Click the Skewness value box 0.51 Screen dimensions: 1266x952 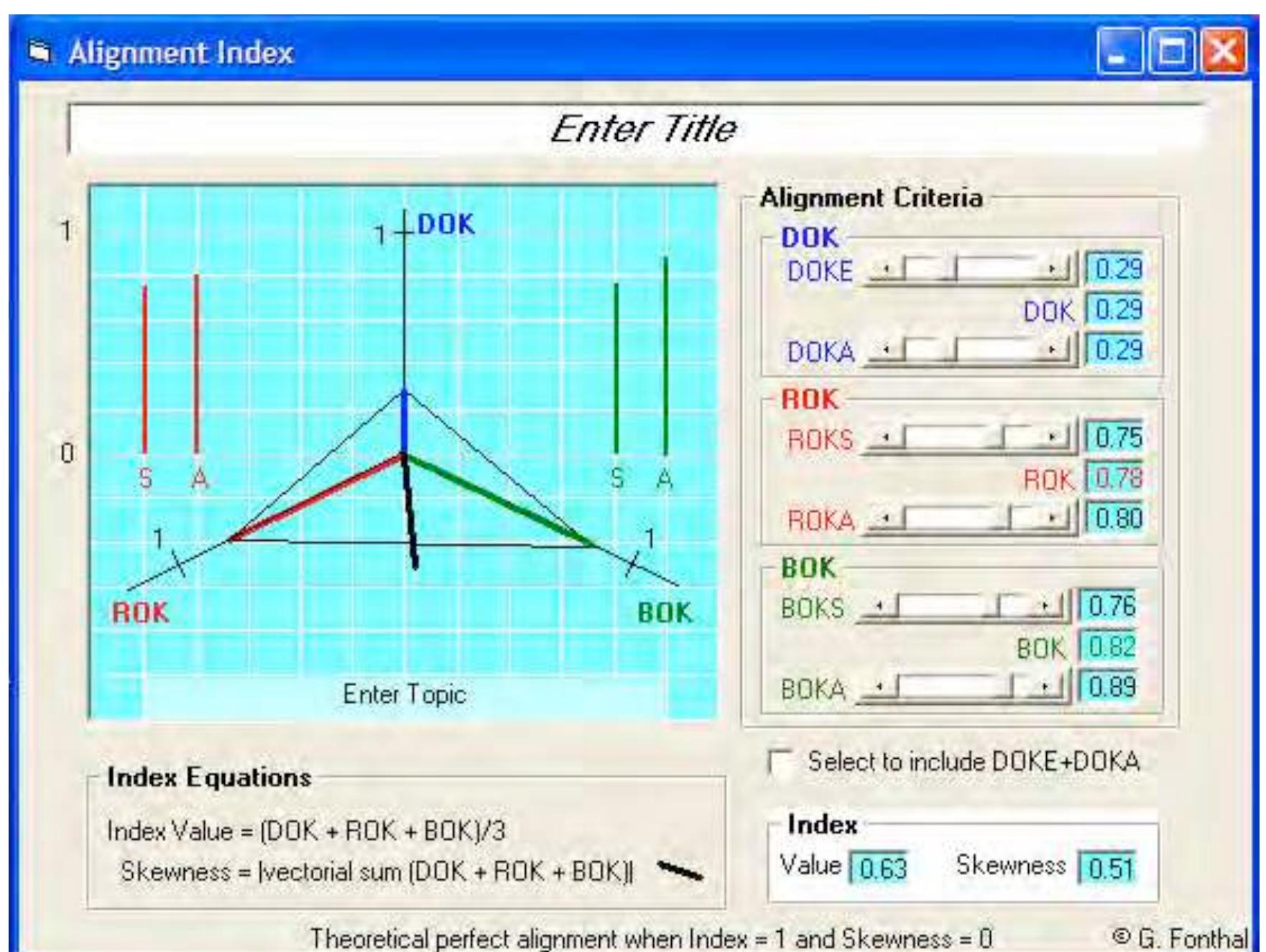pos(1107,868)
